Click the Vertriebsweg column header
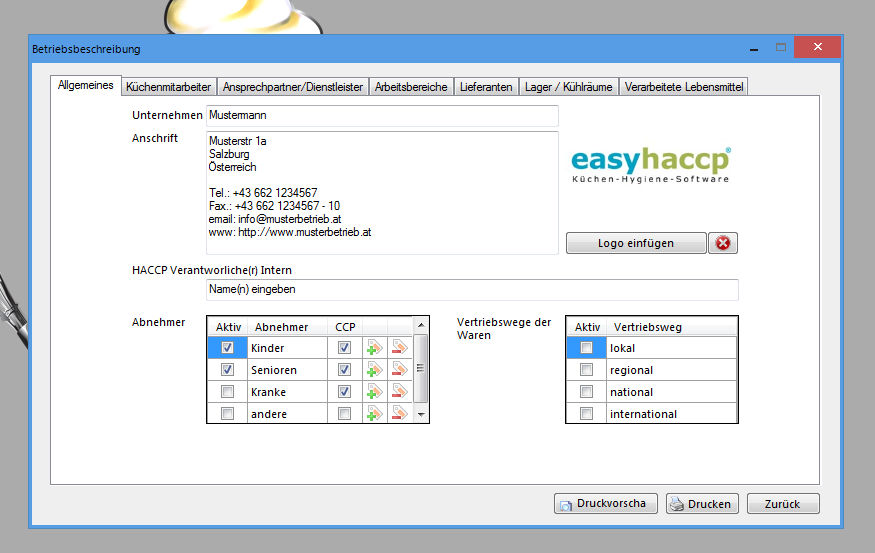 pos(671,327)
